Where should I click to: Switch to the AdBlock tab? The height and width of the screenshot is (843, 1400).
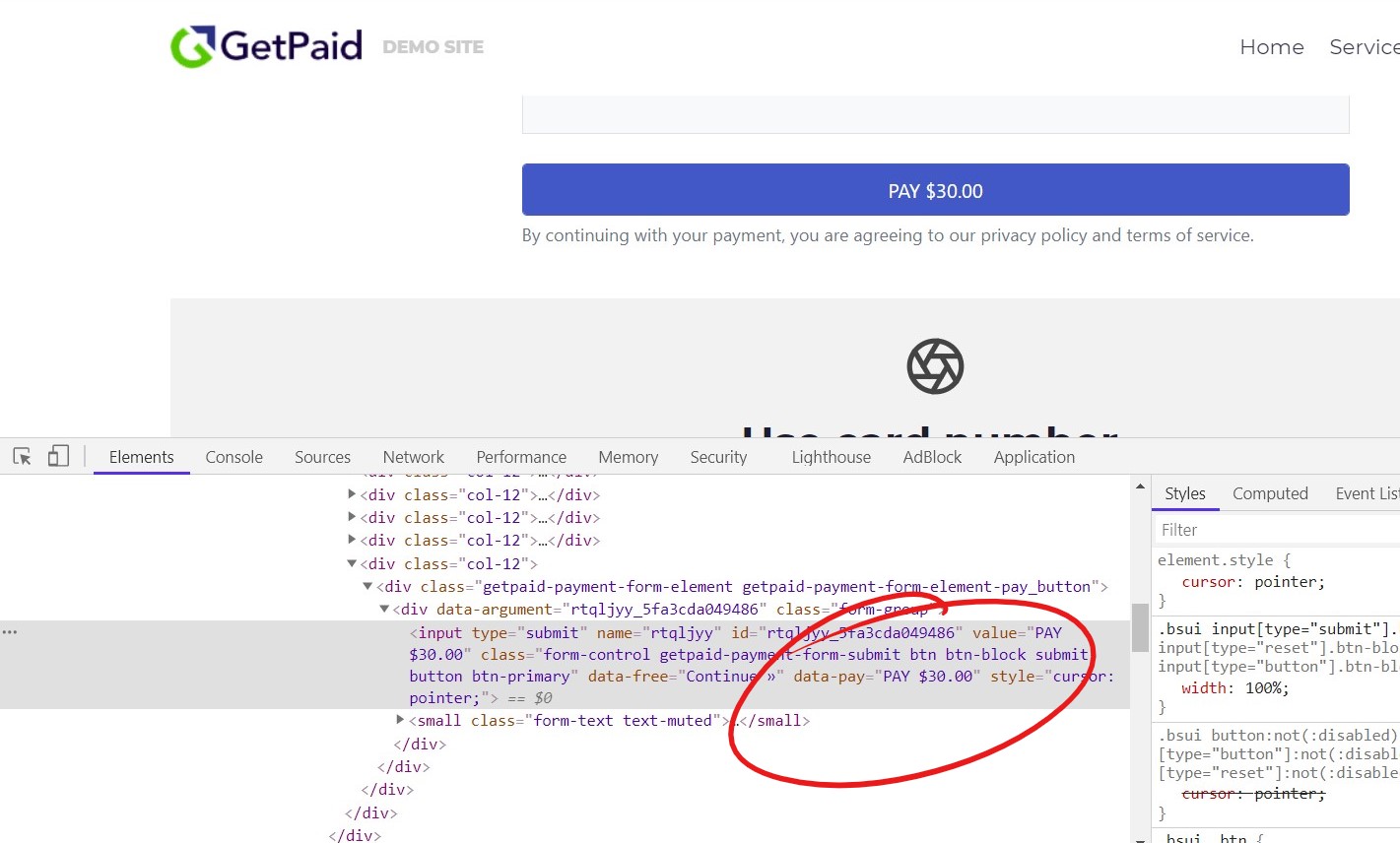[931, 456]
